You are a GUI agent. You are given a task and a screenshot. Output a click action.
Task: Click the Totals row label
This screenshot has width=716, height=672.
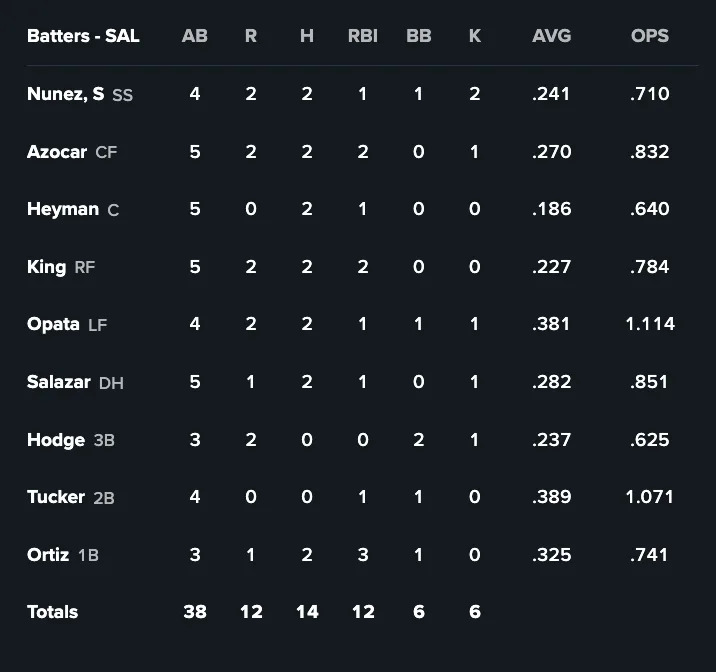[x=53, y=612]
